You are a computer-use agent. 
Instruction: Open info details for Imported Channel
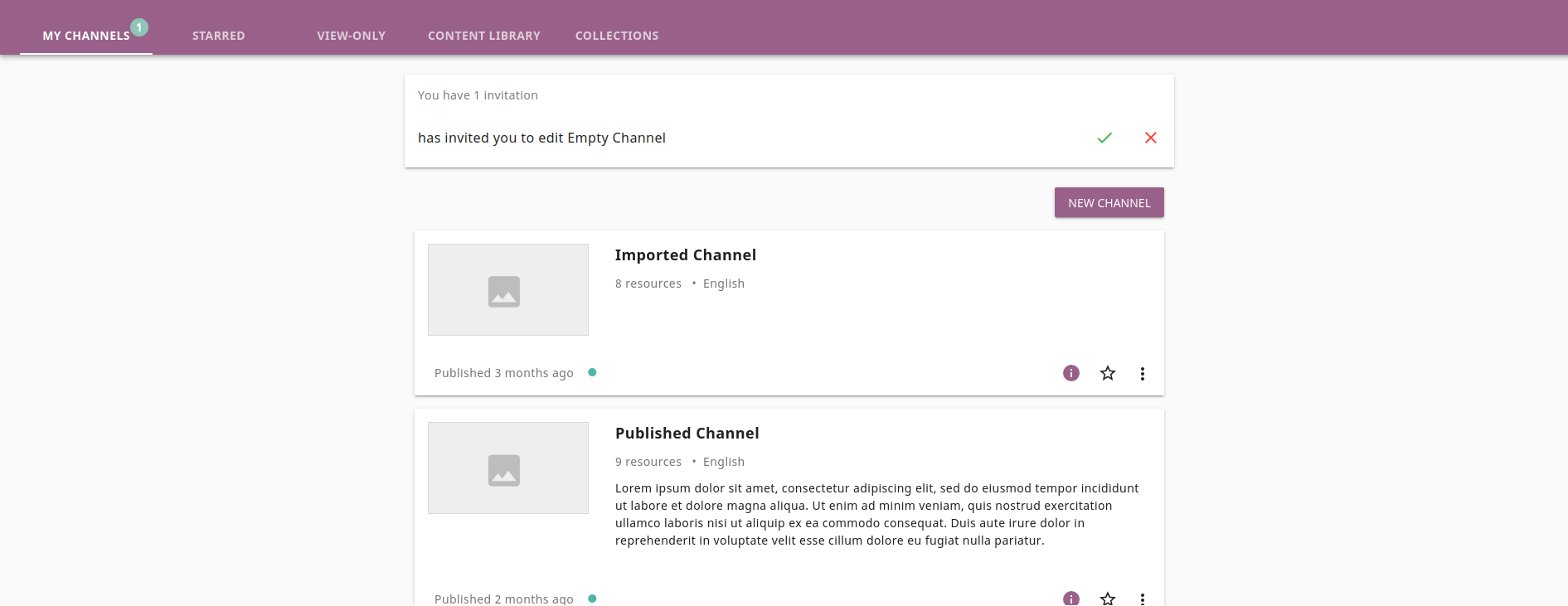click(1071, 373)
